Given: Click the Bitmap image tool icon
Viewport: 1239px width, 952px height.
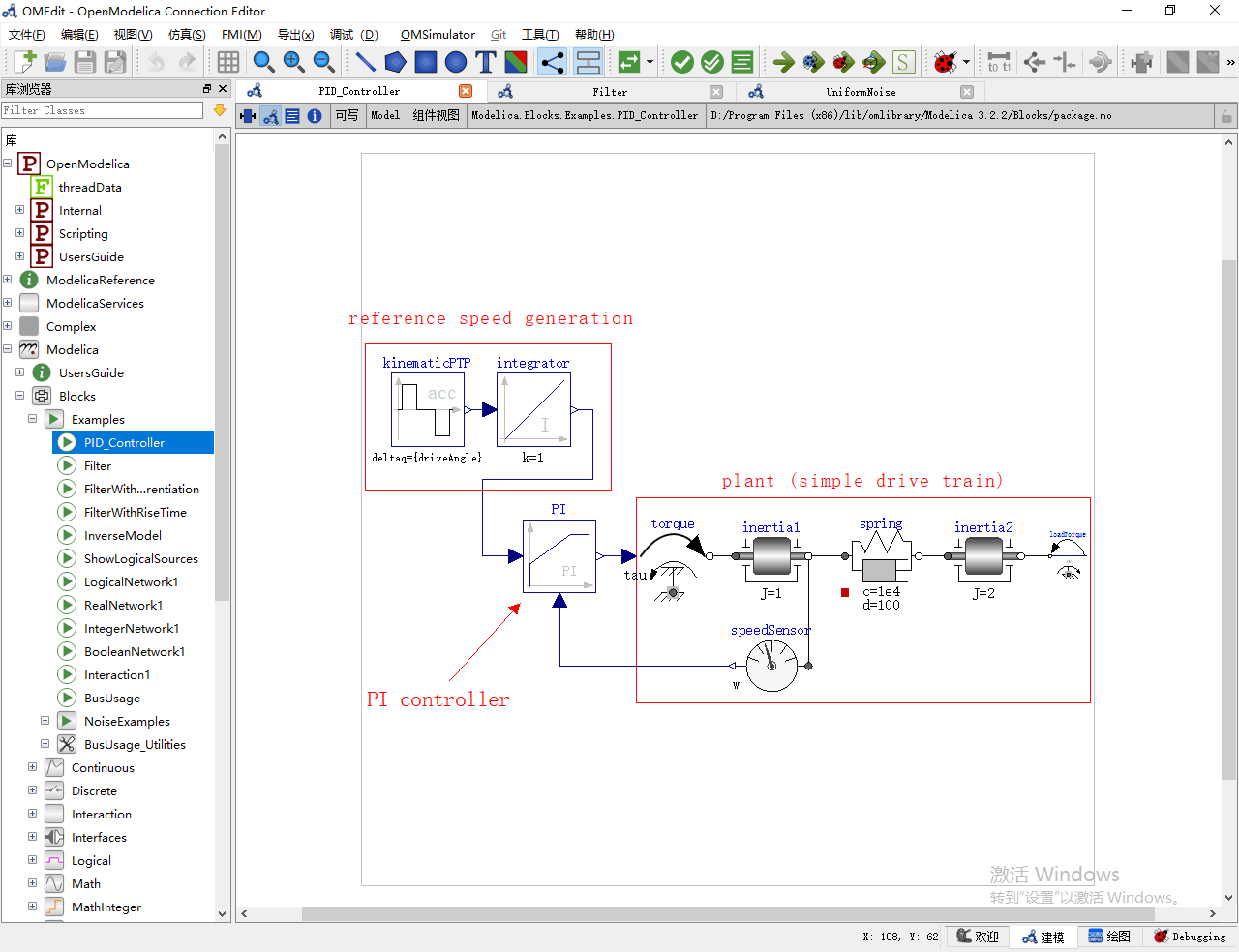Looking at the screenshot, I should [516, 62].
